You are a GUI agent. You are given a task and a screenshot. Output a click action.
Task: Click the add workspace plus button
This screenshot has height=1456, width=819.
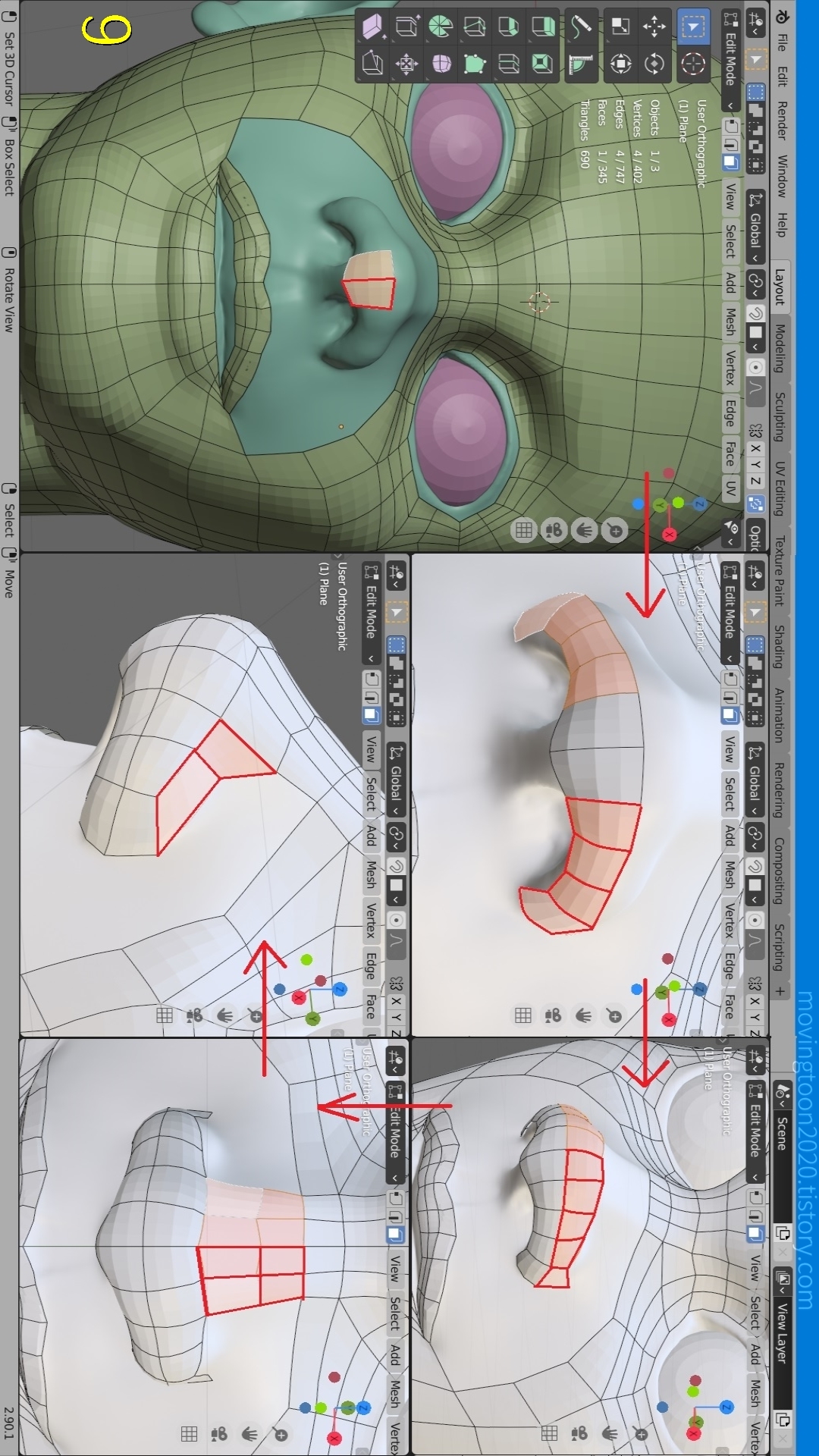[780, 990]
